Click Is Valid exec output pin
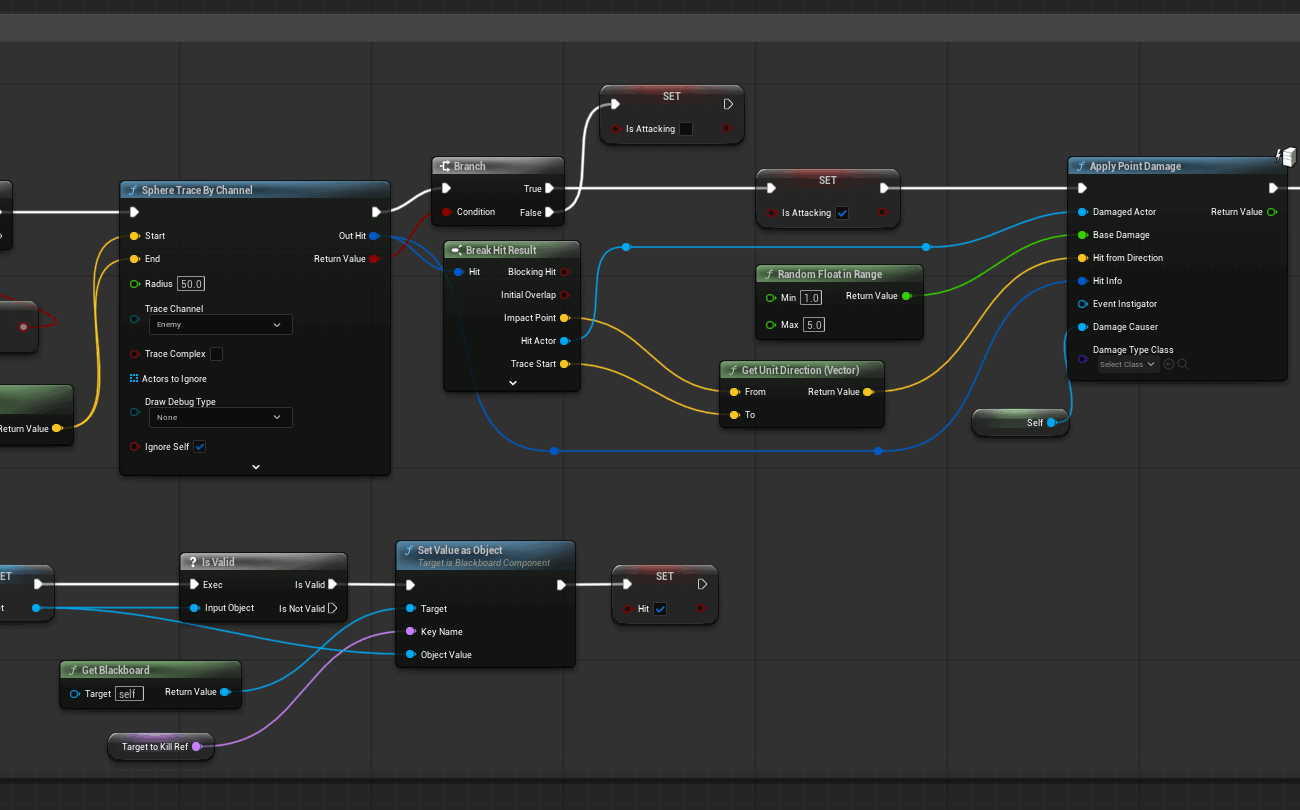The height and width of the screenshot is (810, 1300). click(x=332, y=585)
